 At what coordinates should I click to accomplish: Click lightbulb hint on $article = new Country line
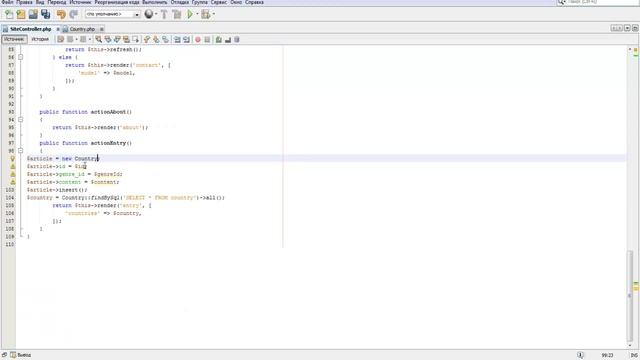click(13, 158)
